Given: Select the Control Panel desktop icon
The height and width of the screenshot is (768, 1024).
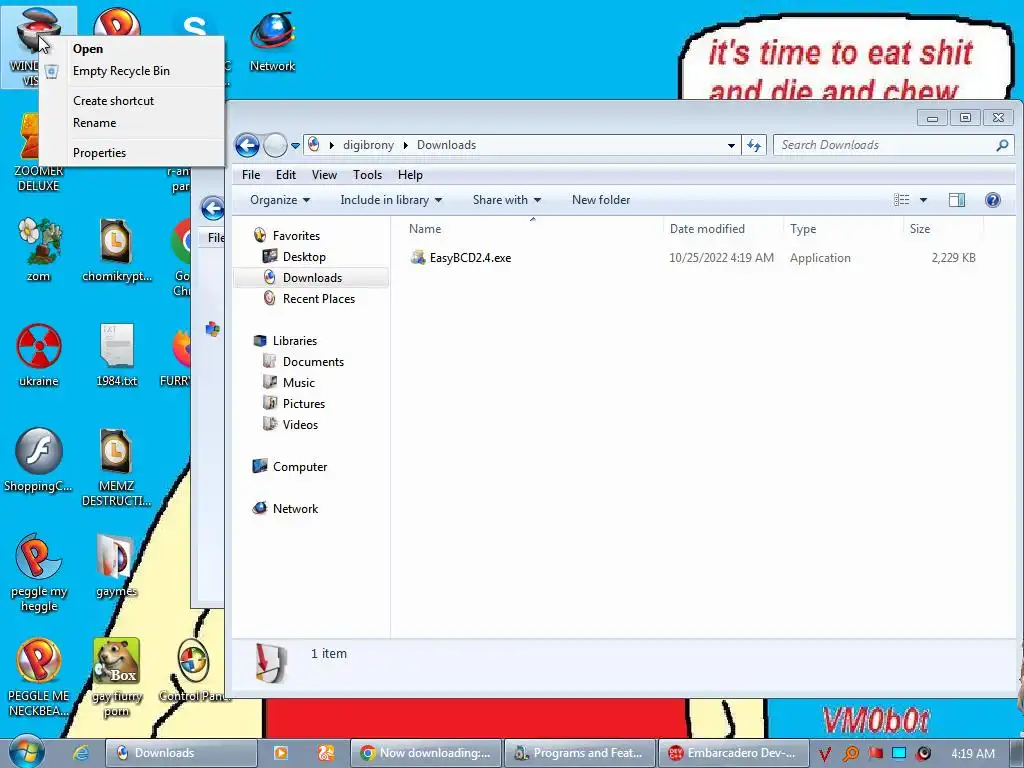Looking at the screenshot, I should click(194, 670).
